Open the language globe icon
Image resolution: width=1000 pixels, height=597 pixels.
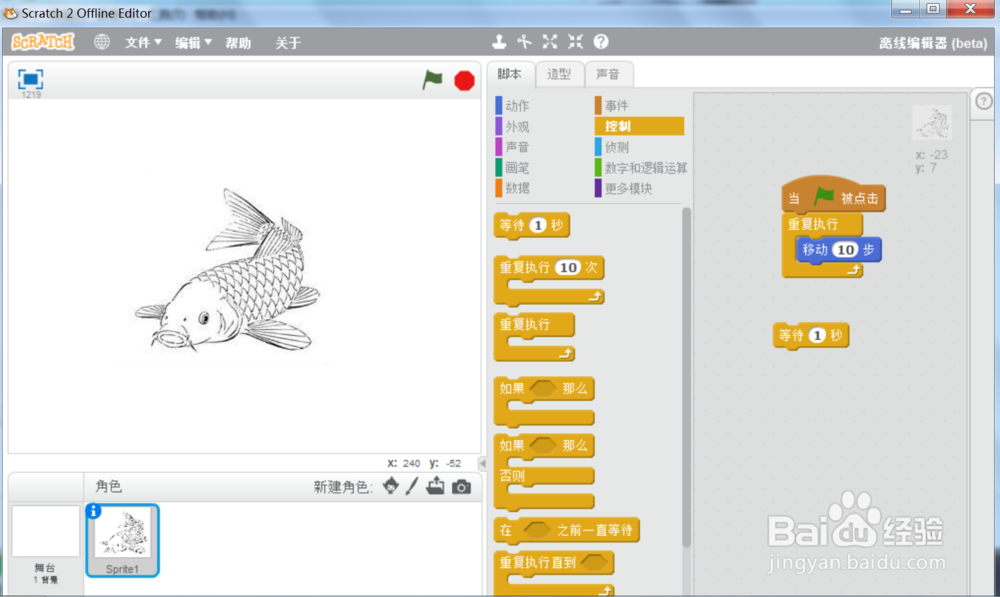pyautogui.click(x=101, y=42)
